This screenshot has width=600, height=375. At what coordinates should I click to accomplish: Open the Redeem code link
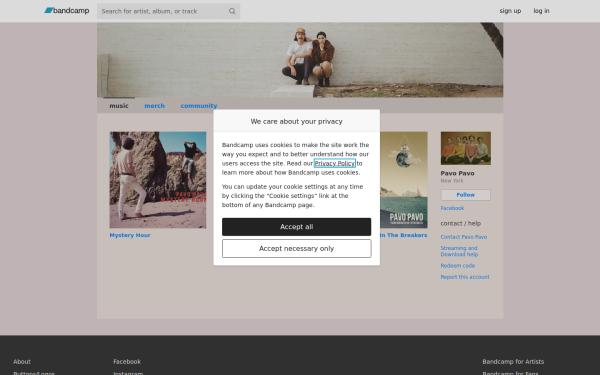tap(458, 266)
